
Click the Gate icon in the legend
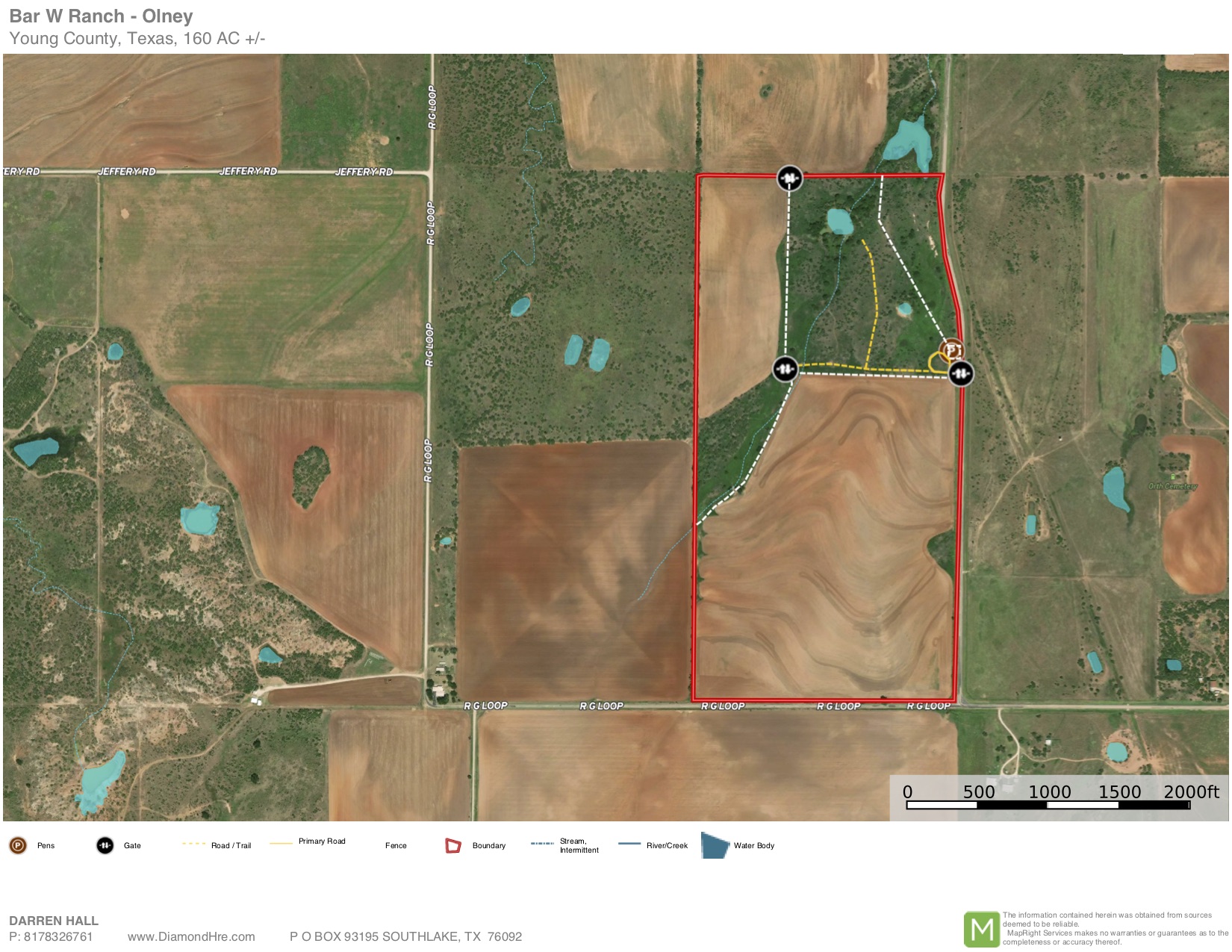(x=105, y=845)
